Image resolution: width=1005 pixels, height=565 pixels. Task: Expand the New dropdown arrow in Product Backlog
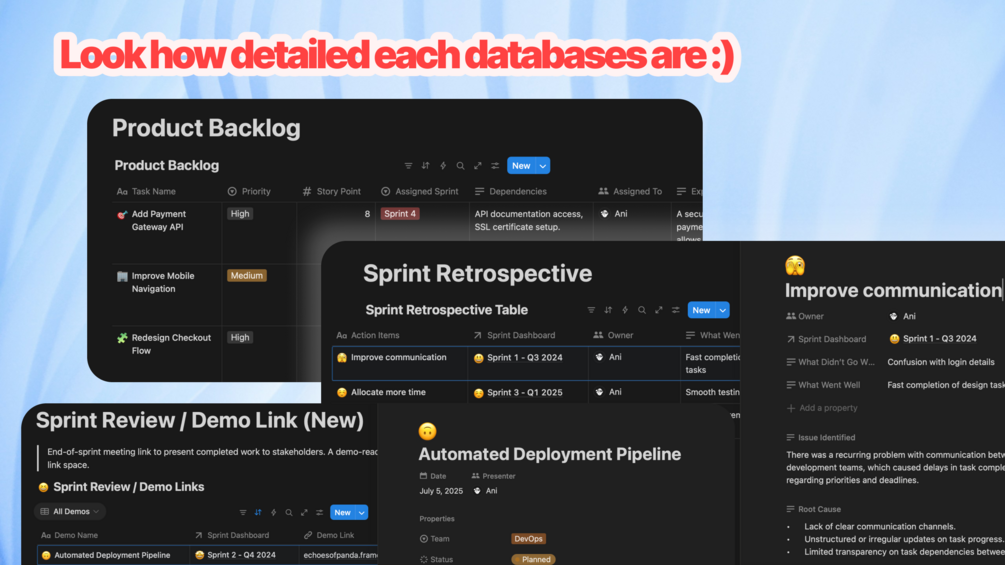543,166
